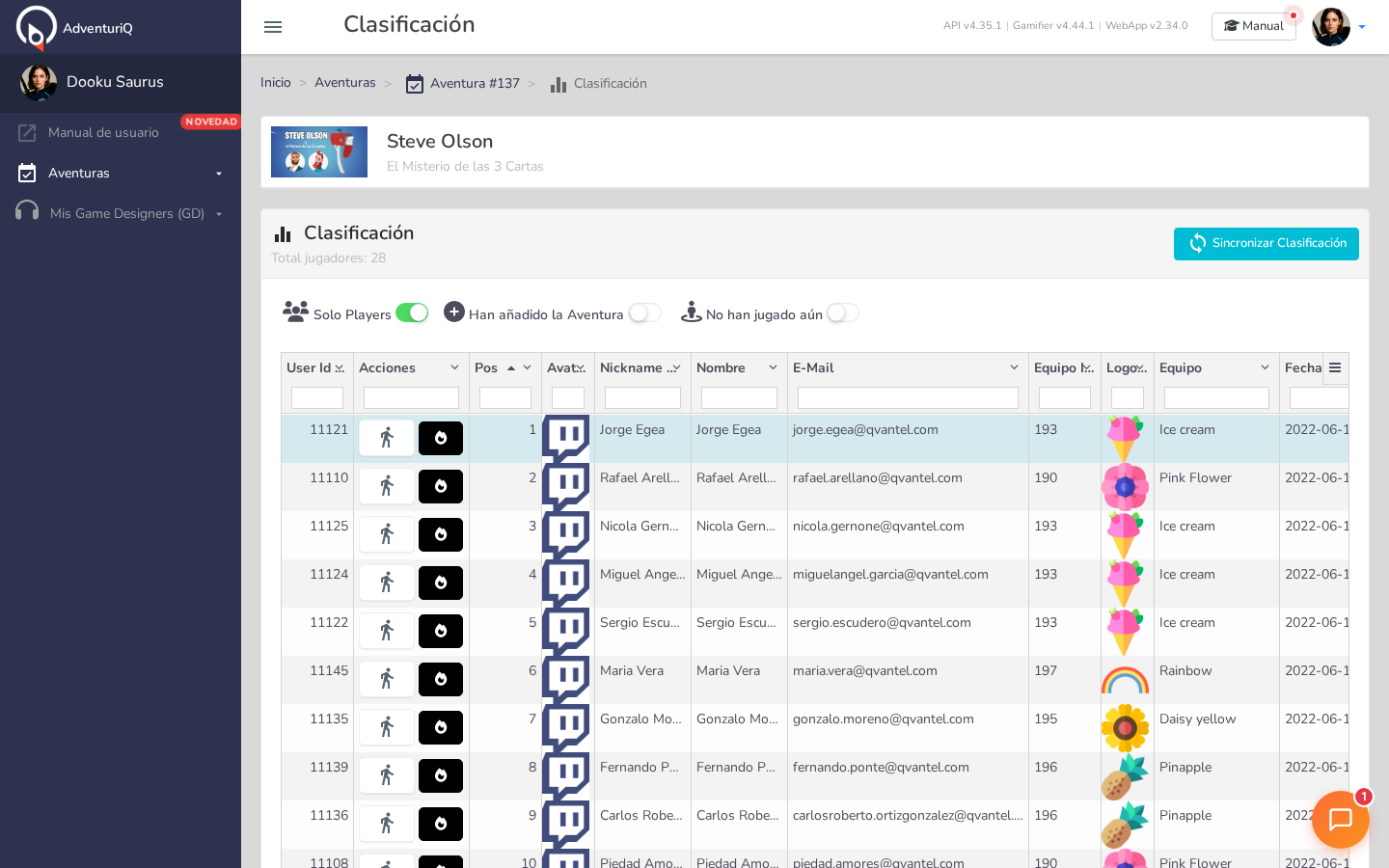This screenshot has height=868, width=1389.
Task: Click Steve Olson adventure thumbnail
Action: click(319, 152)
